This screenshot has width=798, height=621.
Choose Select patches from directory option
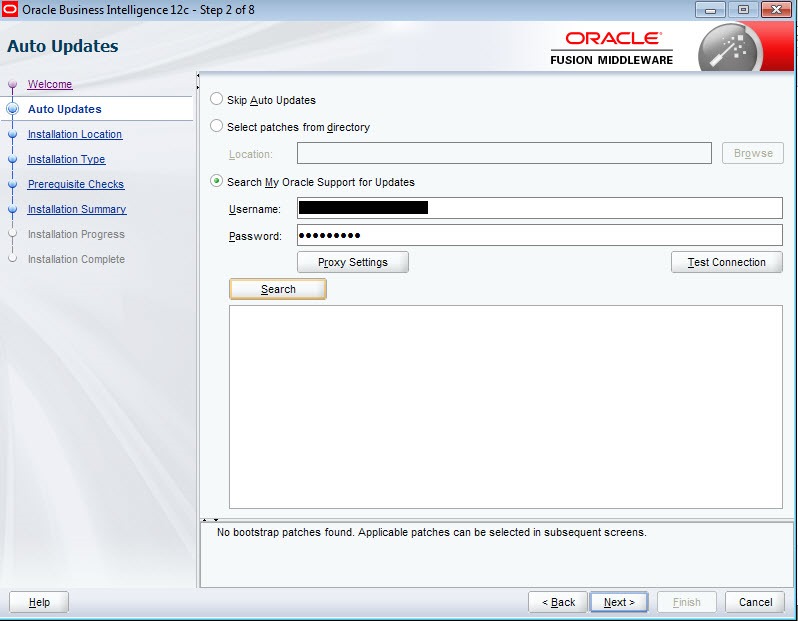[216, 126]
